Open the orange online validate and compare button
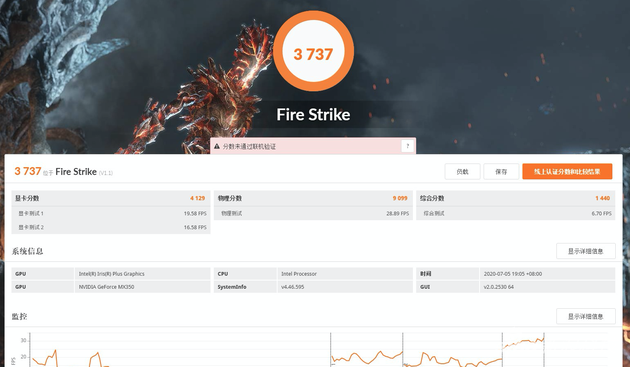The height and width of the screenshot is (367, 630). point(567,172)
